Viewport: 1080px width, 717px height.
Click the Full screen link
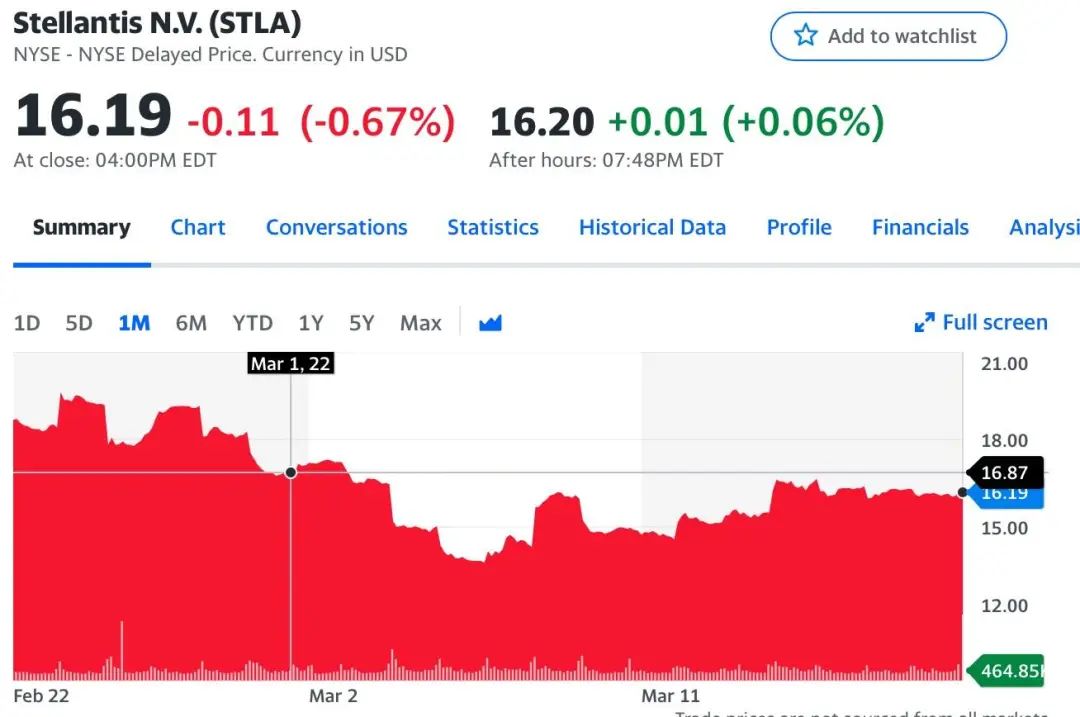[x=994, y=323]
